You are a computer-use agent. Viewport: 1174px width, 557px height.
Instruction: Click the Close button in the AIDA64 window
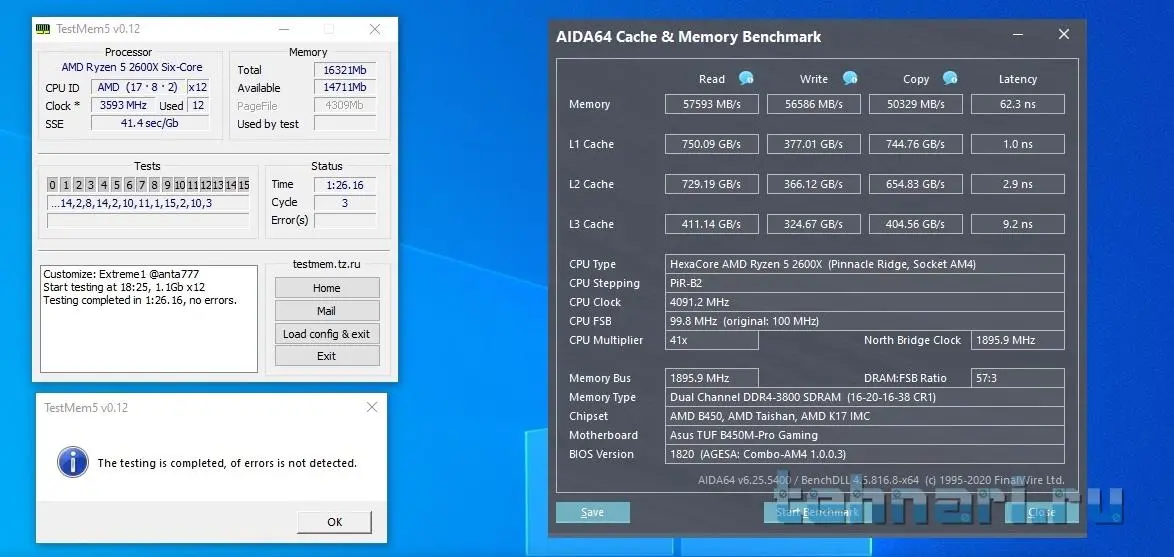(x=1041, y=512)
